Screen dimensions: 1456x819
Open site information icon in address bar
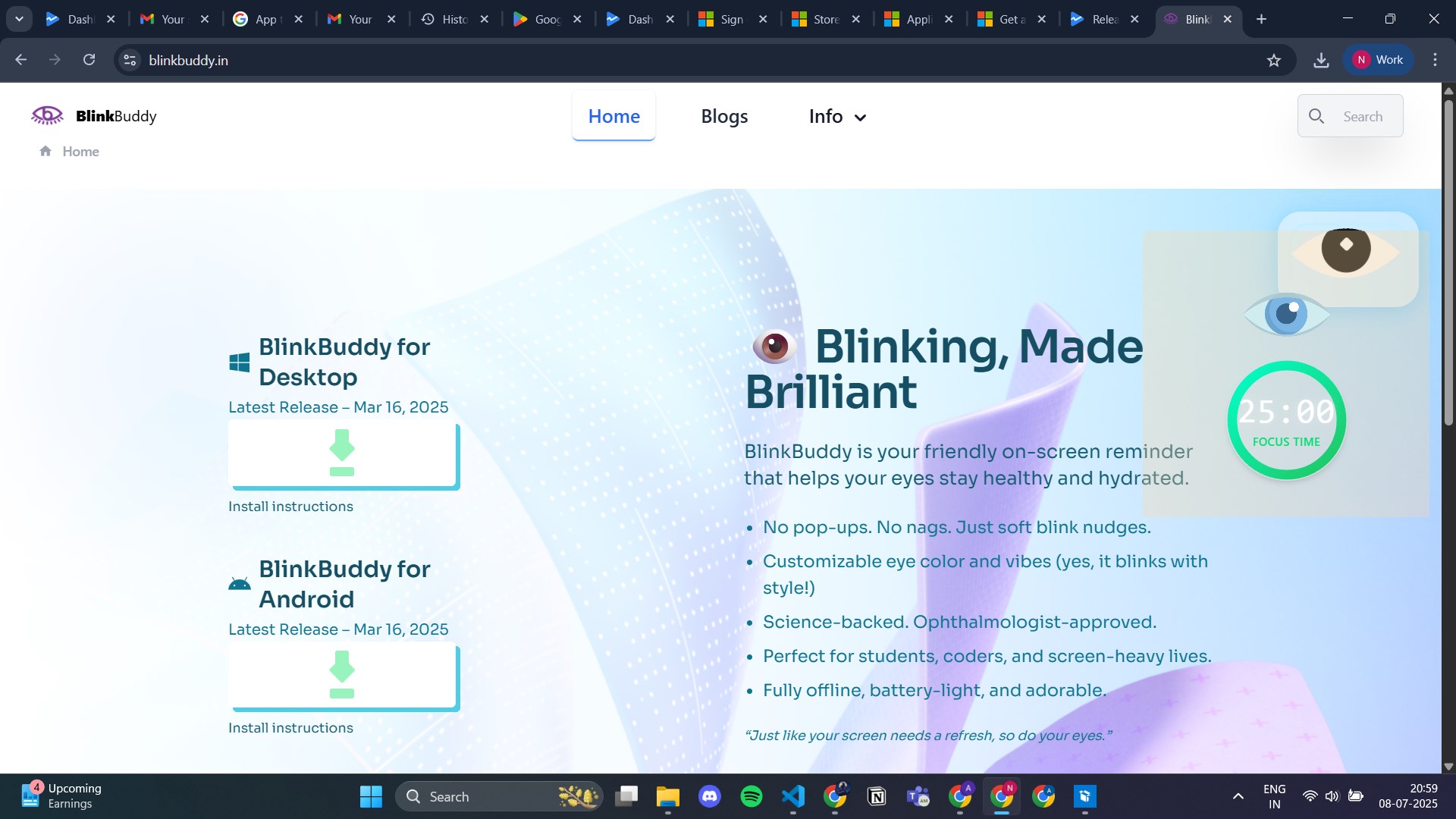tap(130, 60)
